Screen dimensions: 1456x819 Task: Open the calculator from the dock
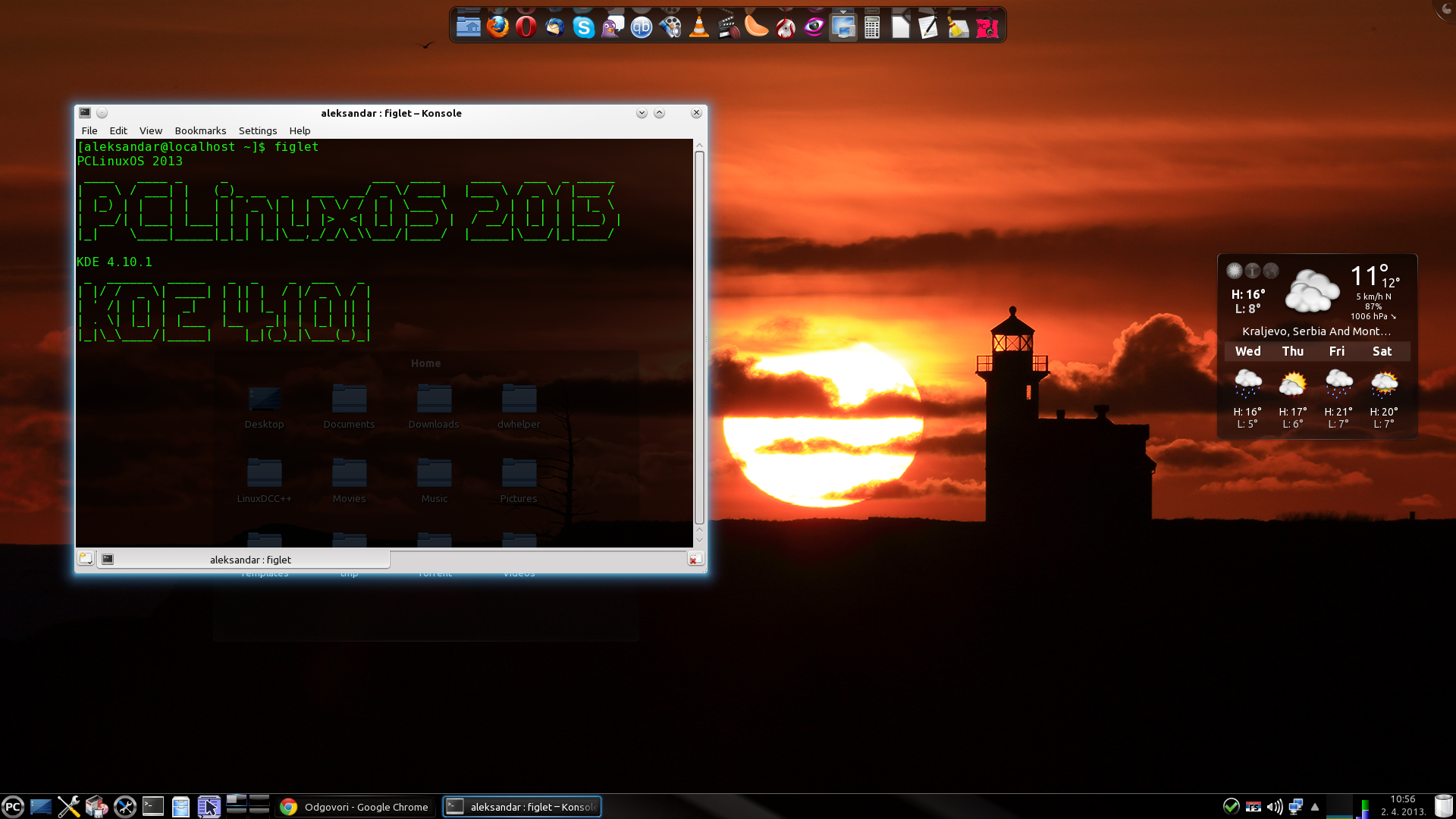872,28
